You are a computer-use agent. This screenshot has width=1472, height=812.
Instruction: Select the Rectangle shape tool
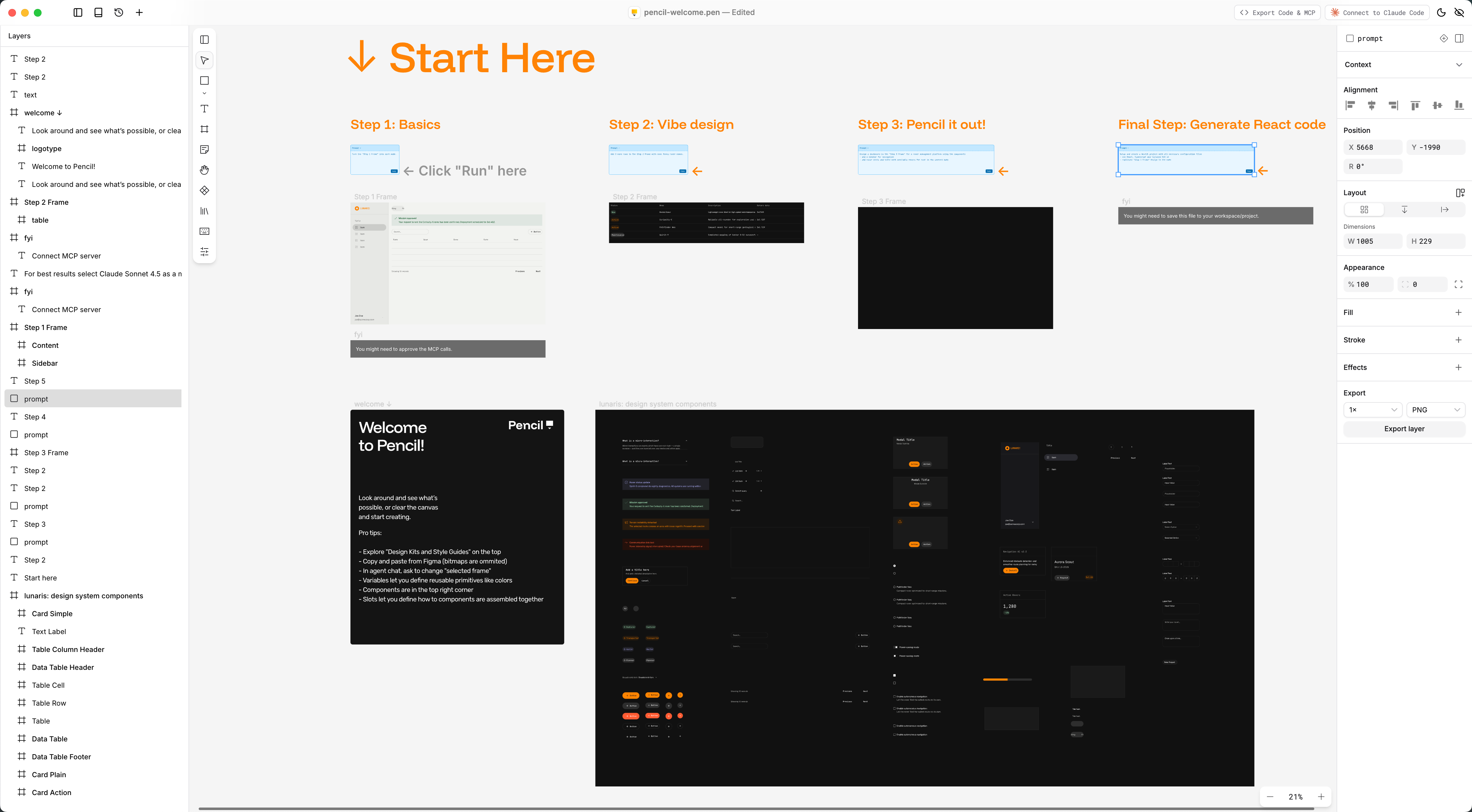coord(204,80)
